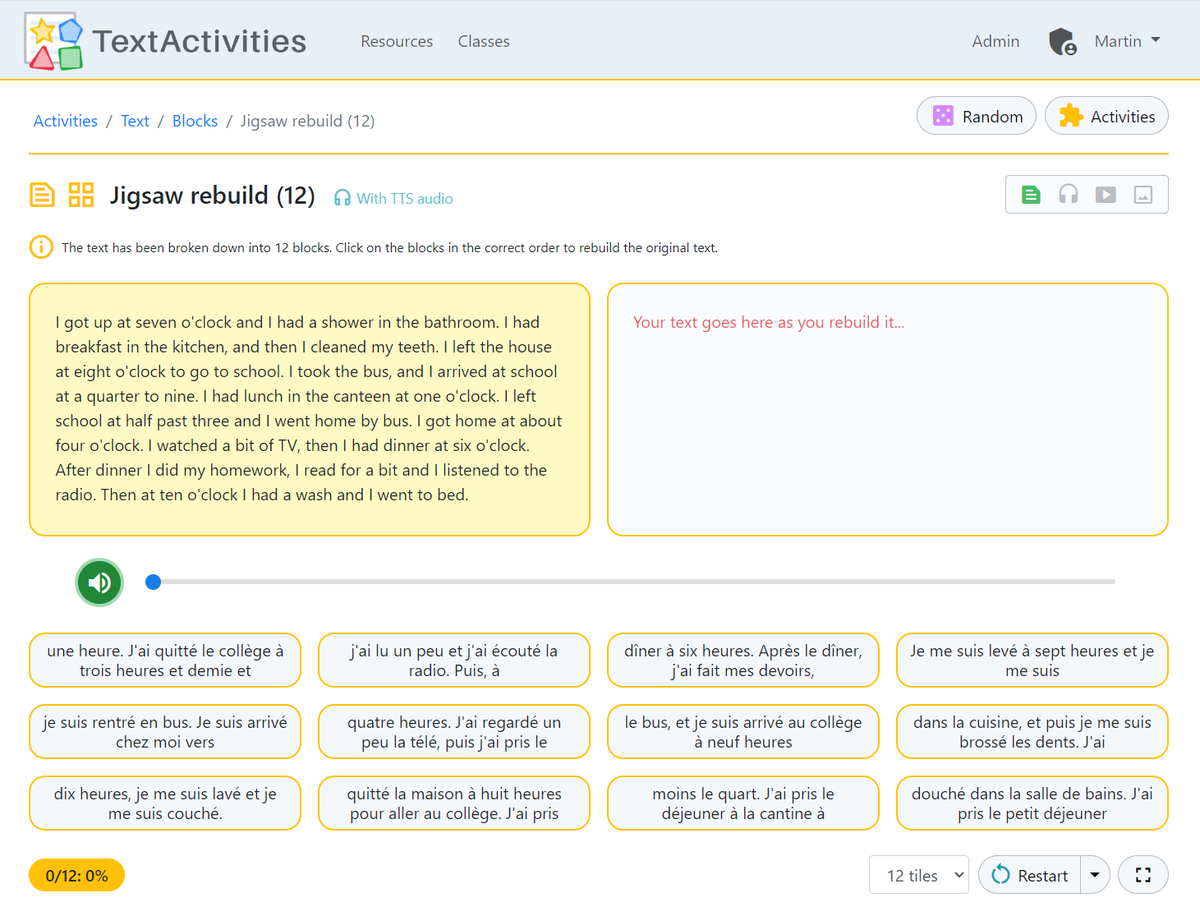Open the Martin account menu
The height and width of the screenshot is (916, 1200).
click(1127, 41)
